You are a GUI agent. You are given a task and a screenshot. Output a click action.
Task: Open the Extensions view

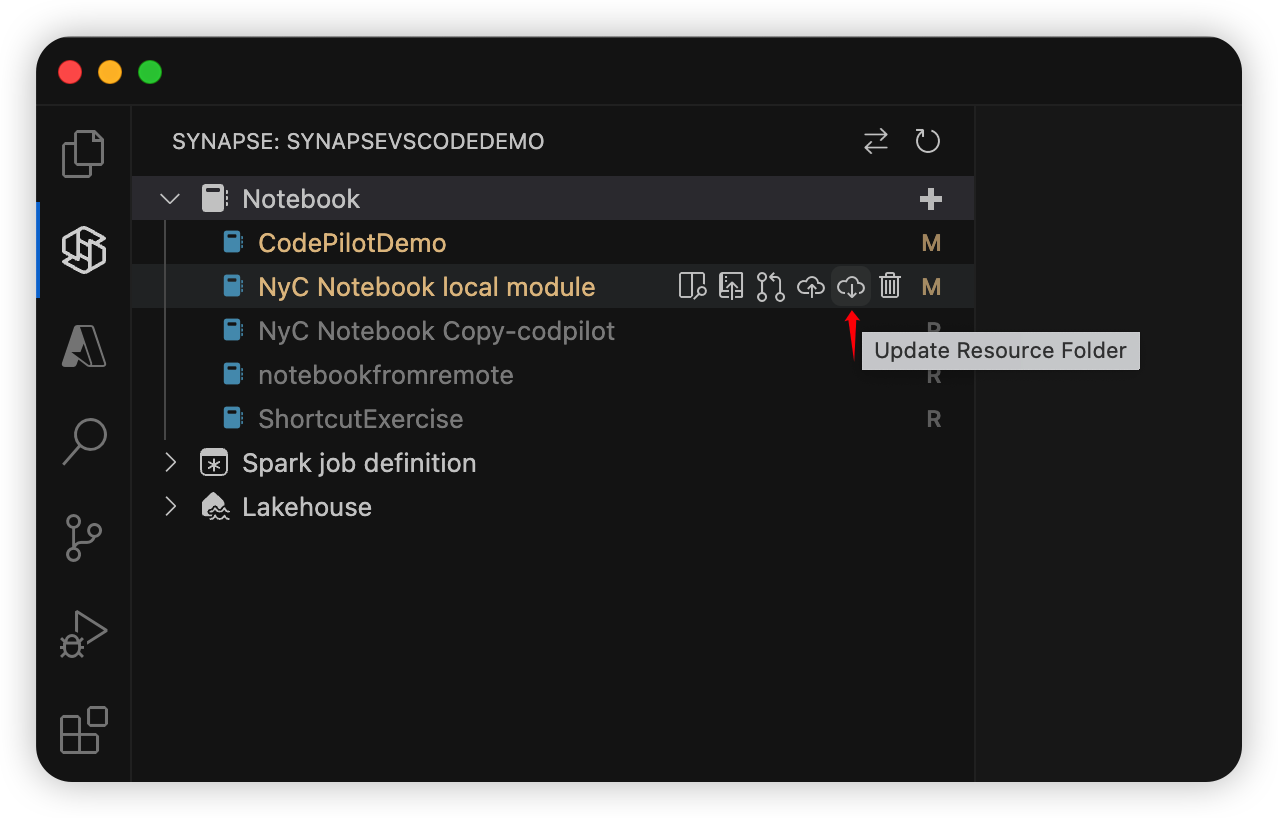point(84,730)
